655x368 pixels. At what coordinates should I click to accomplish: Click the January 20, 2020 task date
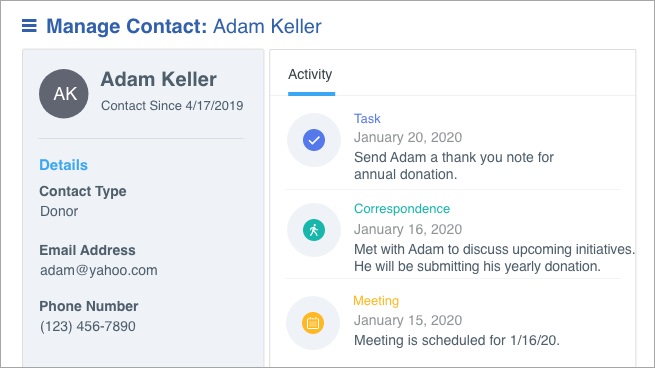408,137
